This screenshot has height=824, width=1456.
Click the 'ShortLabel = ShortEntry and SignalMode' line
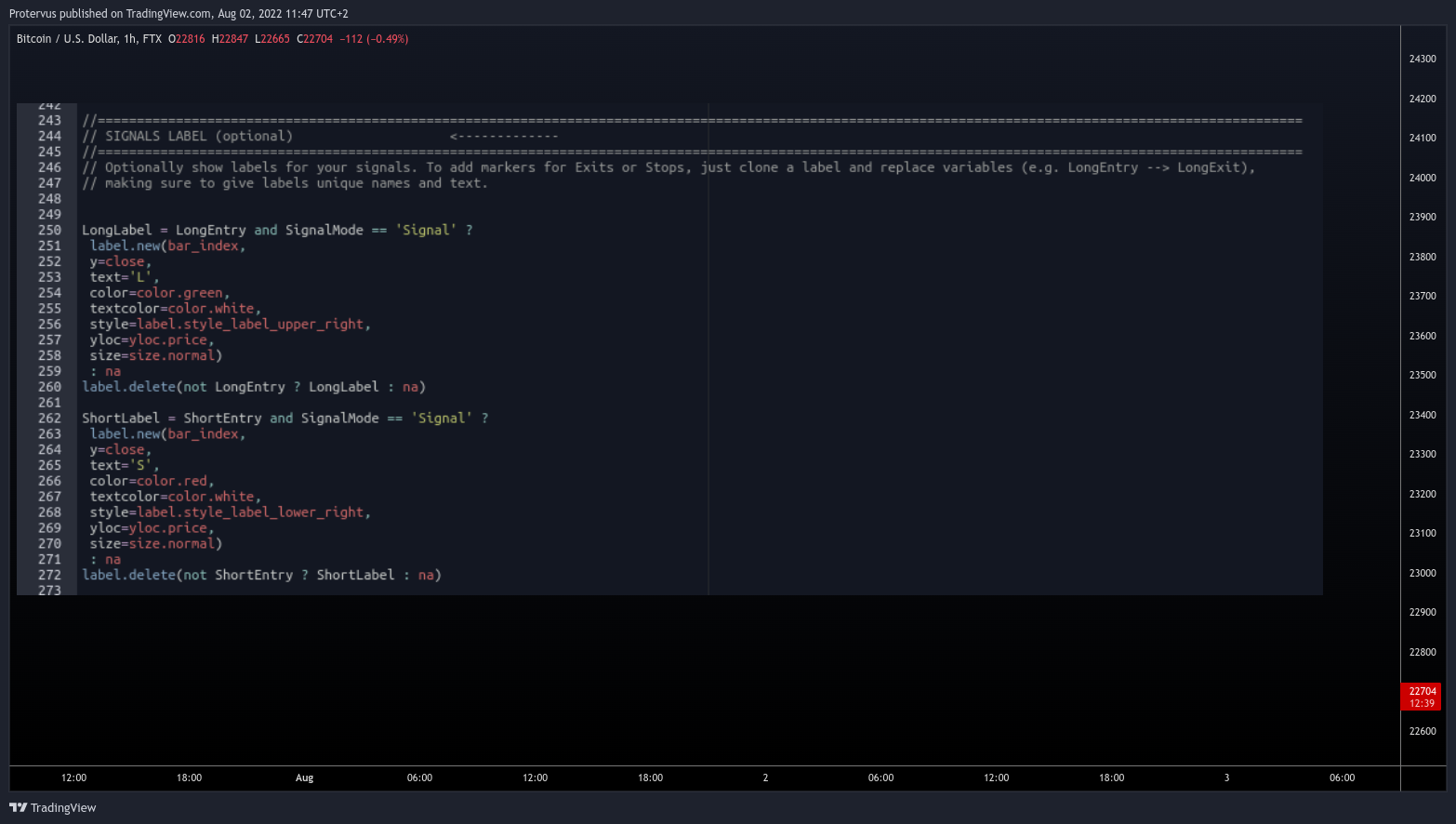click(x=285, y=418)
